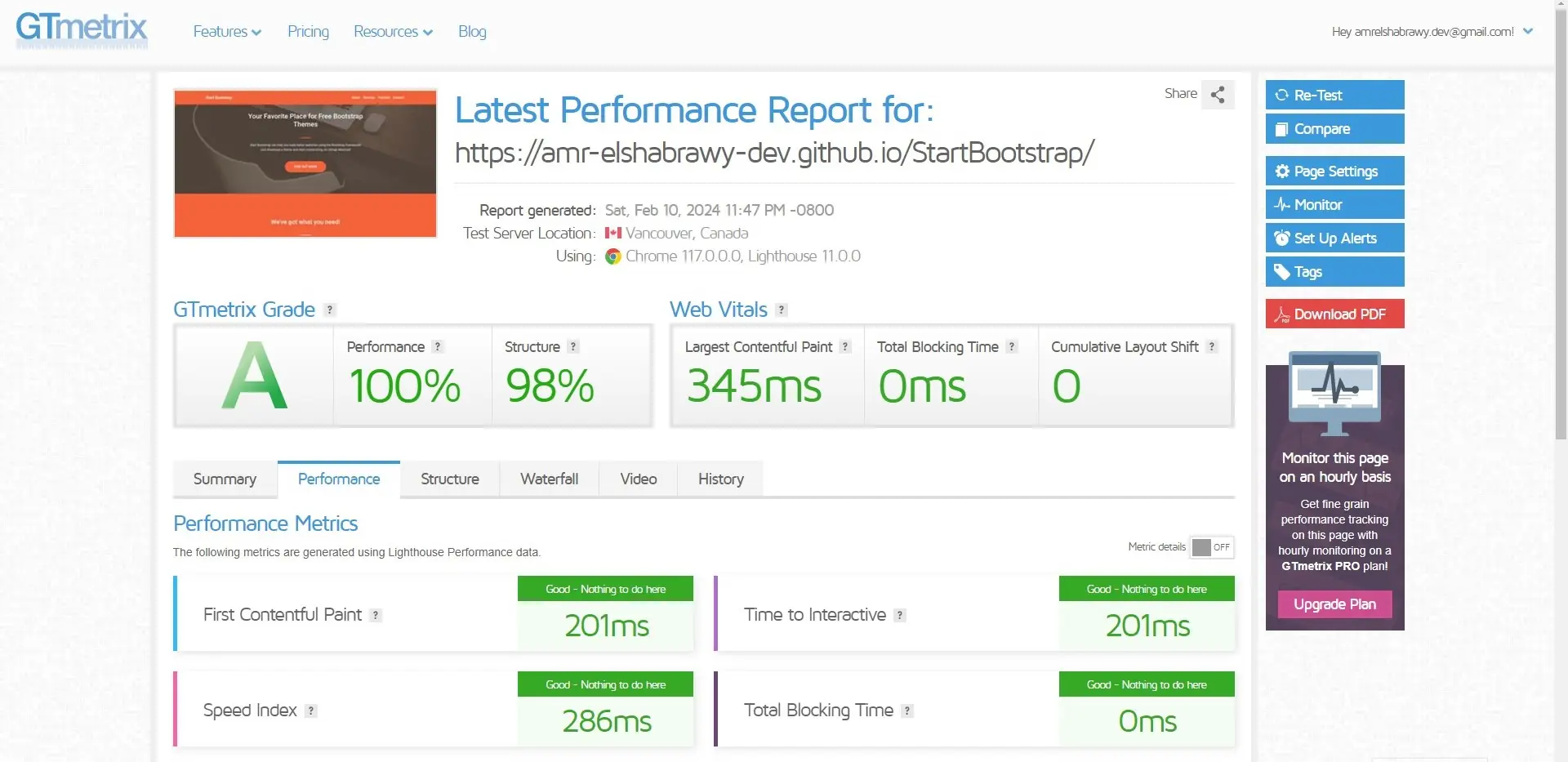Click the Upgrade Plan button
Screen dimensions: 1568x762
pos(1334,604)
